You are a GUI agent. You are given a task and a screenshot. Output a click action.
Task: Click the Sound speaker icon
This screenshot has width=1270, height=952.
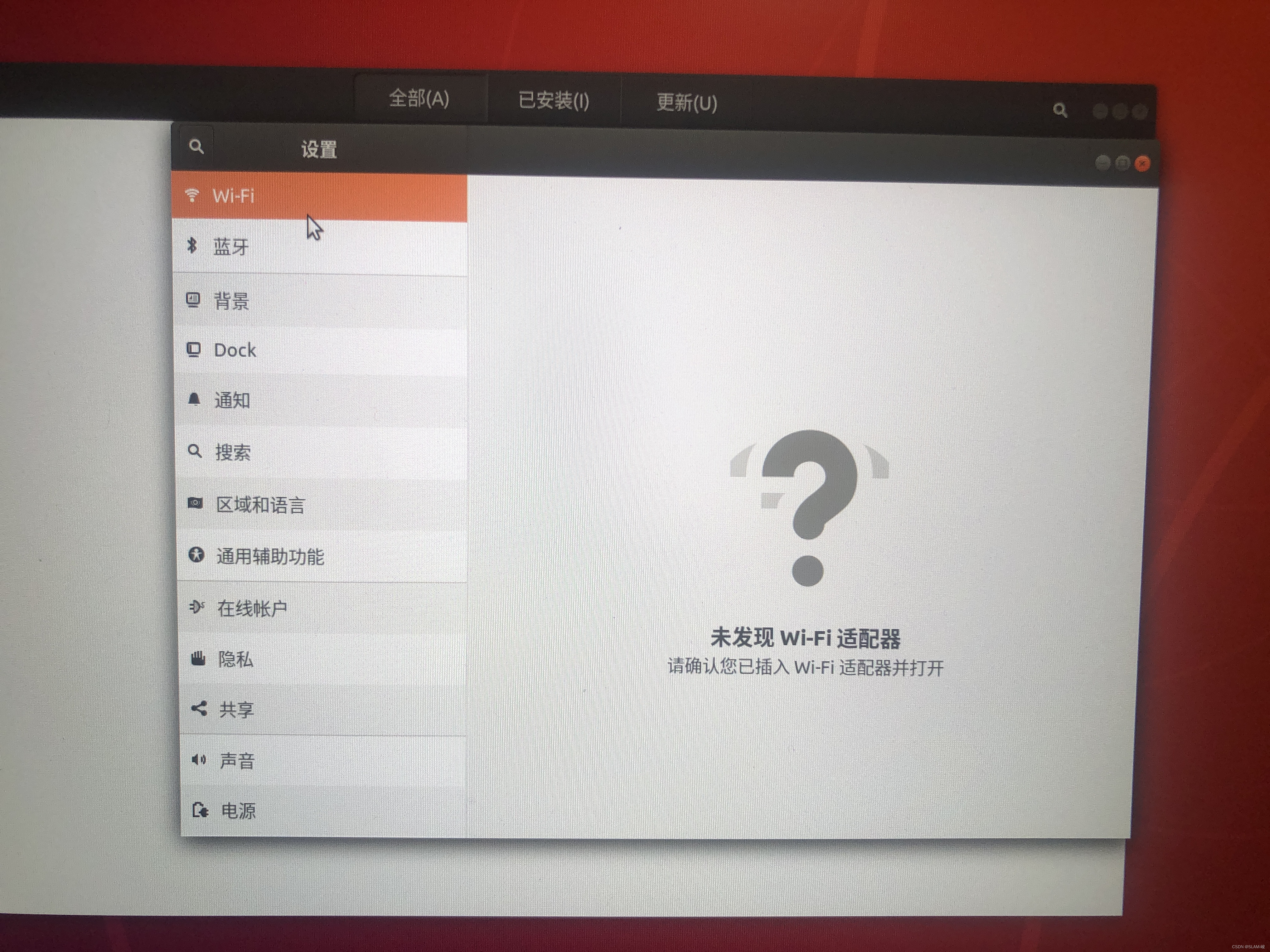[199, 760]
